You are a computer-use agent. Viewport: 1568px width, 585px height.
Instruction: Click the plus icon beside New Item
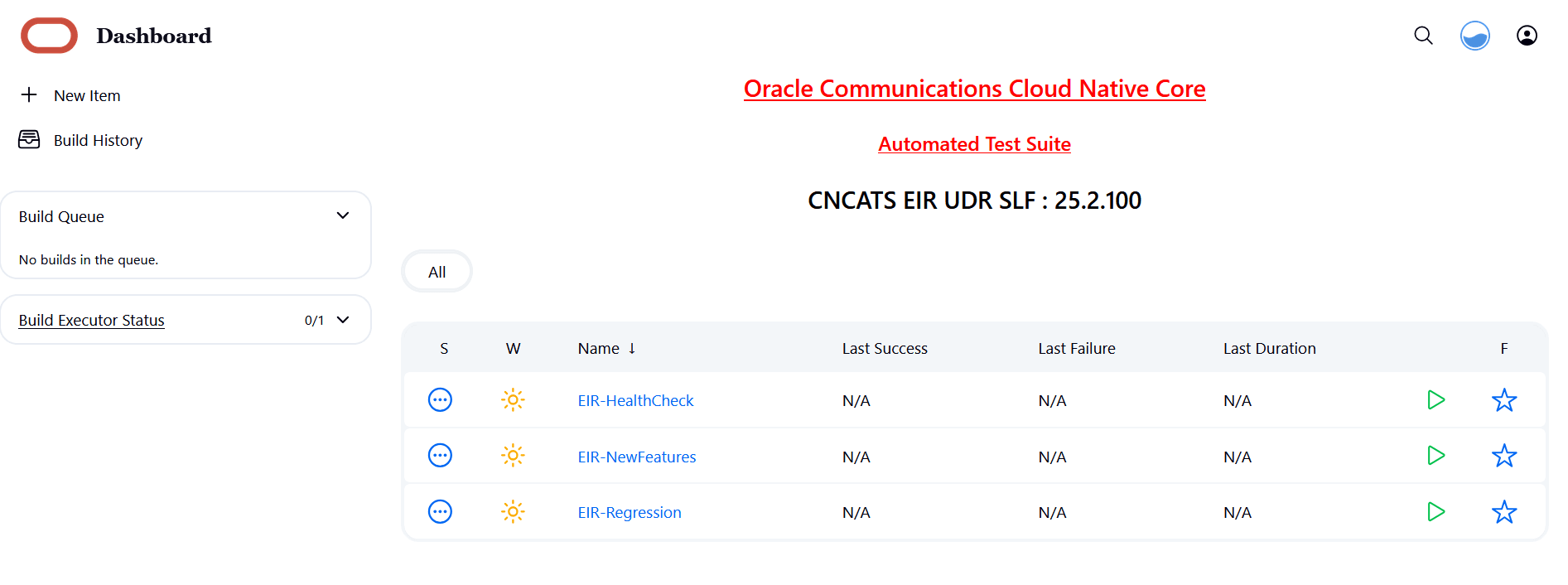tap(29, 94)
